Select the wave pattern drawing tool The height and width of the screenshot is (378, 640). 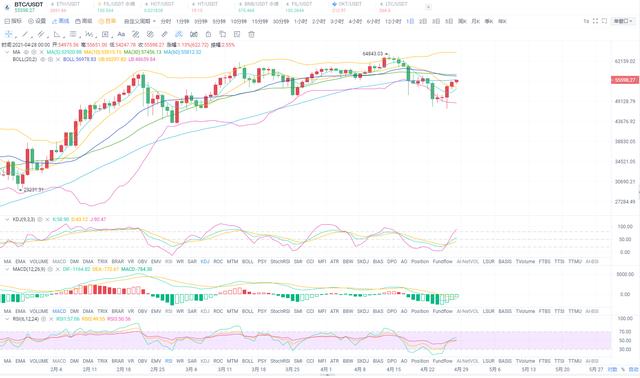coord(89,34)
